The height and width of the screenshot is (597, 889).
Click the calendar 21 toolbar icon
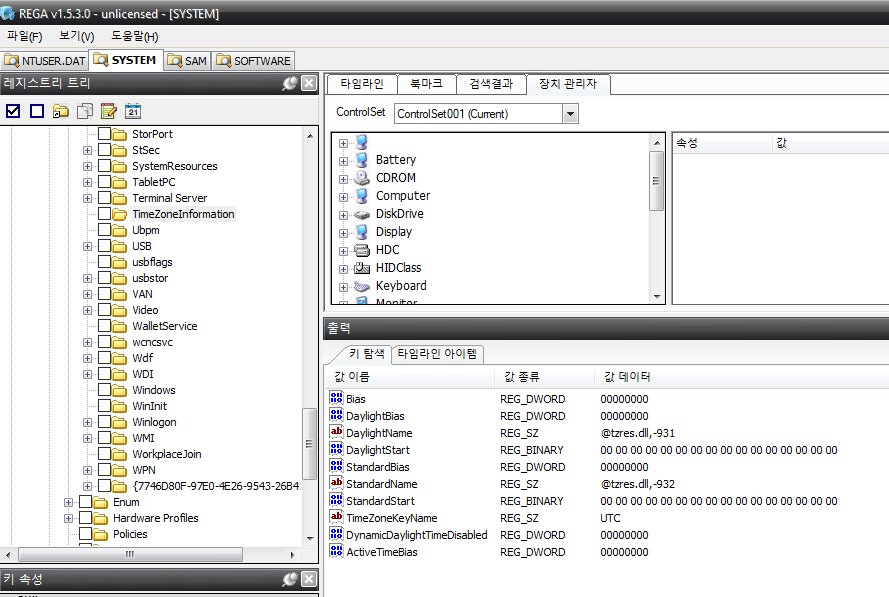click(x=133, y=111)
